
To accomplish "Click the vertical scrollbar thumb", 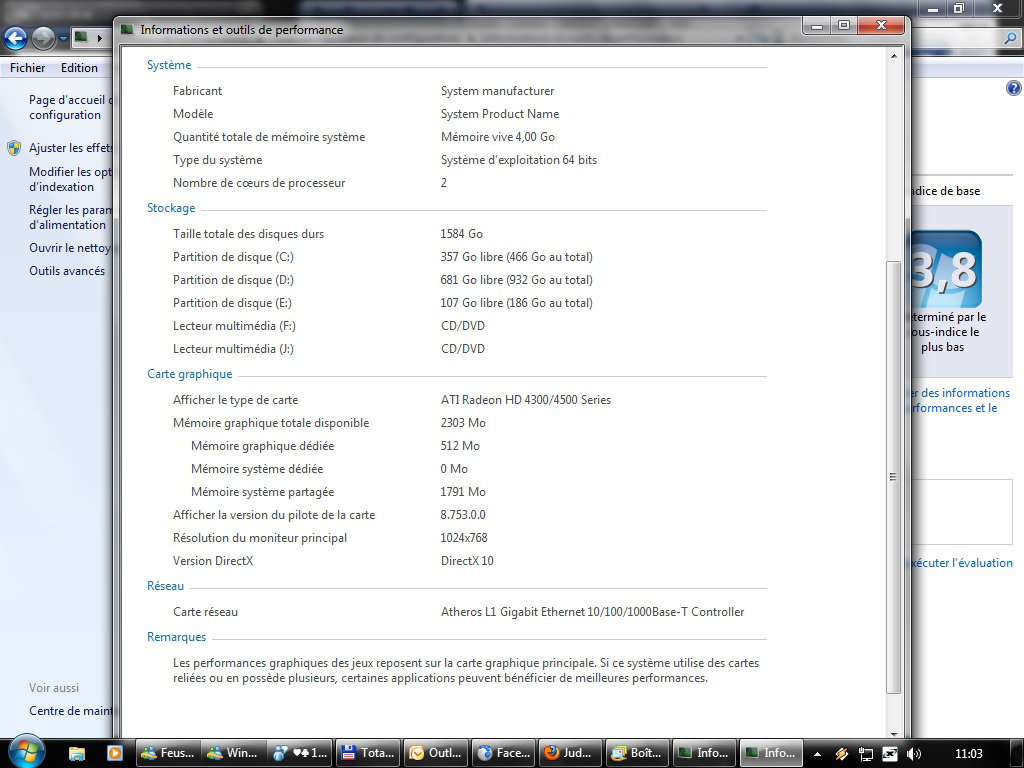I will [893, 477].
